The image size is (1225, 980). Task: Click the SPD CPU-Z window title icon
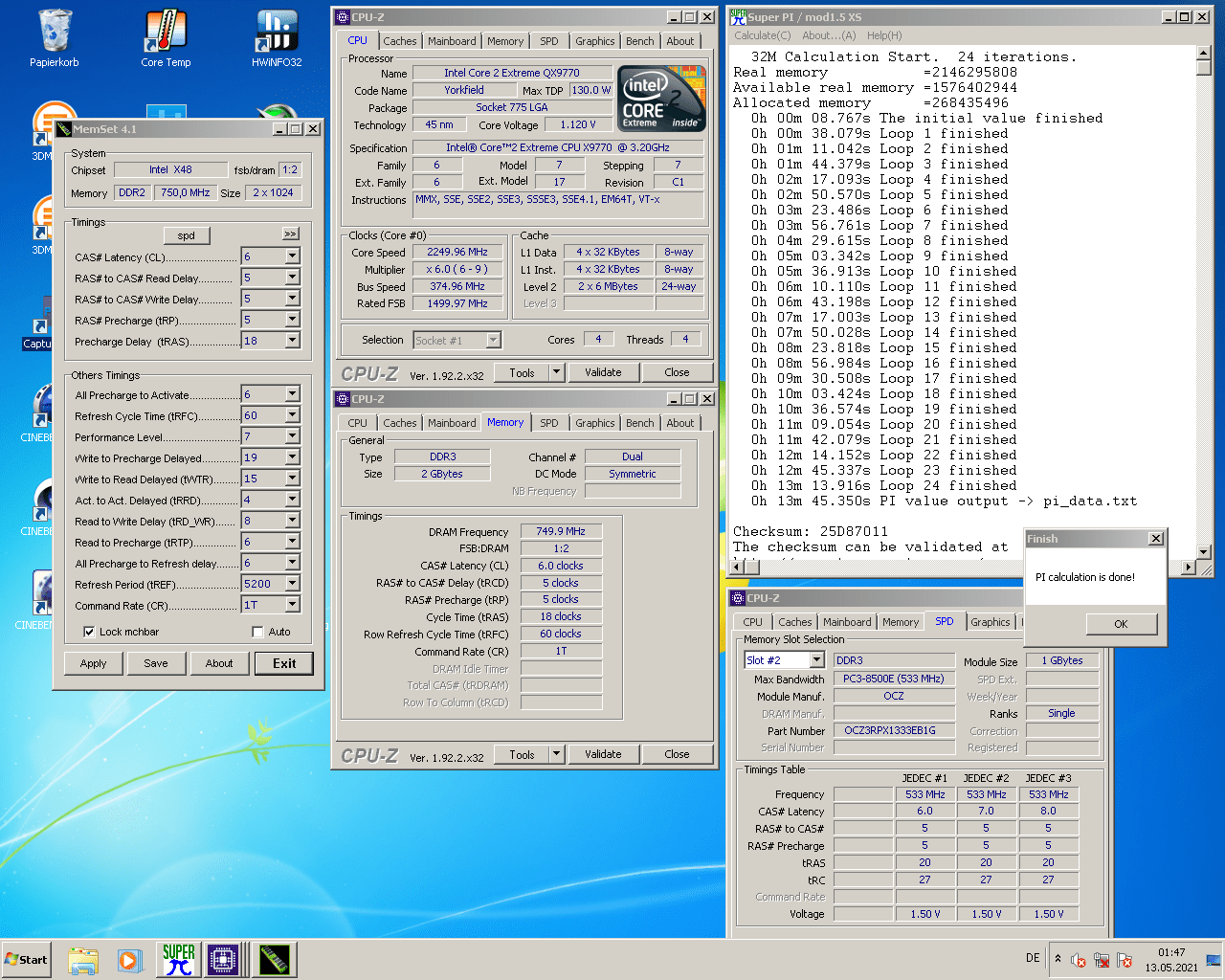pyautogui.click(x=738, y=598)
